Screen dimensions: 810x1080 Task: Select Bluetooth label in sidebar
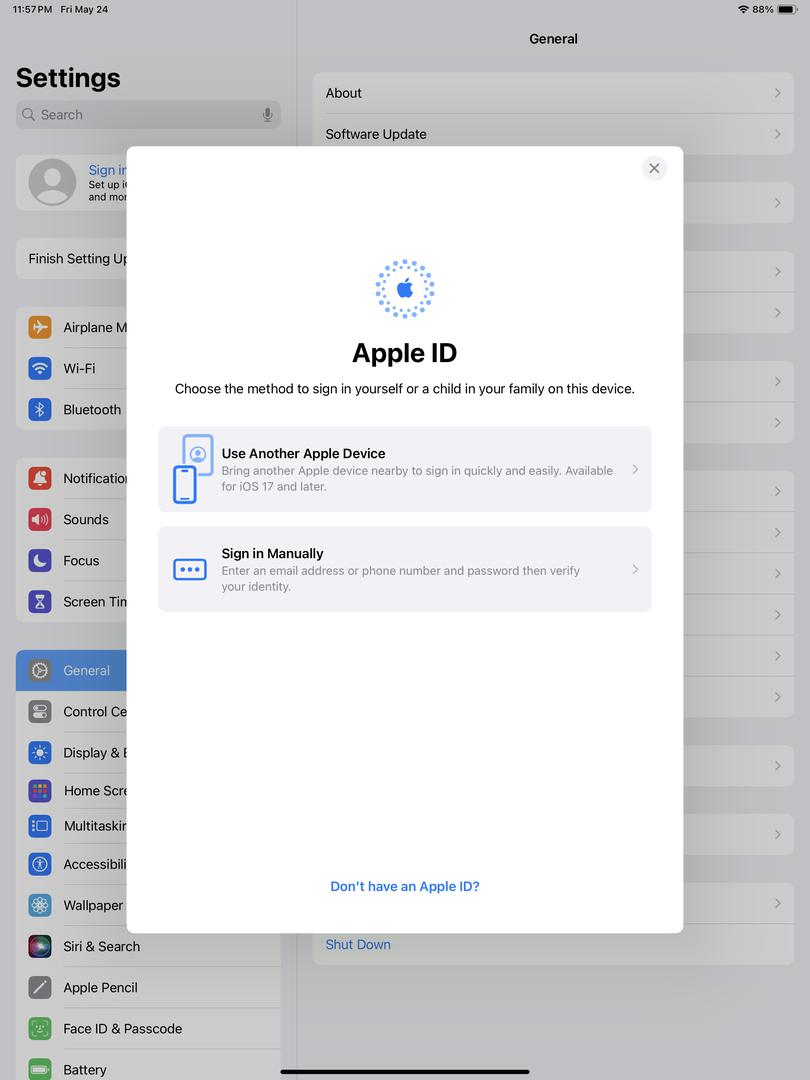(x=92, y=409)
